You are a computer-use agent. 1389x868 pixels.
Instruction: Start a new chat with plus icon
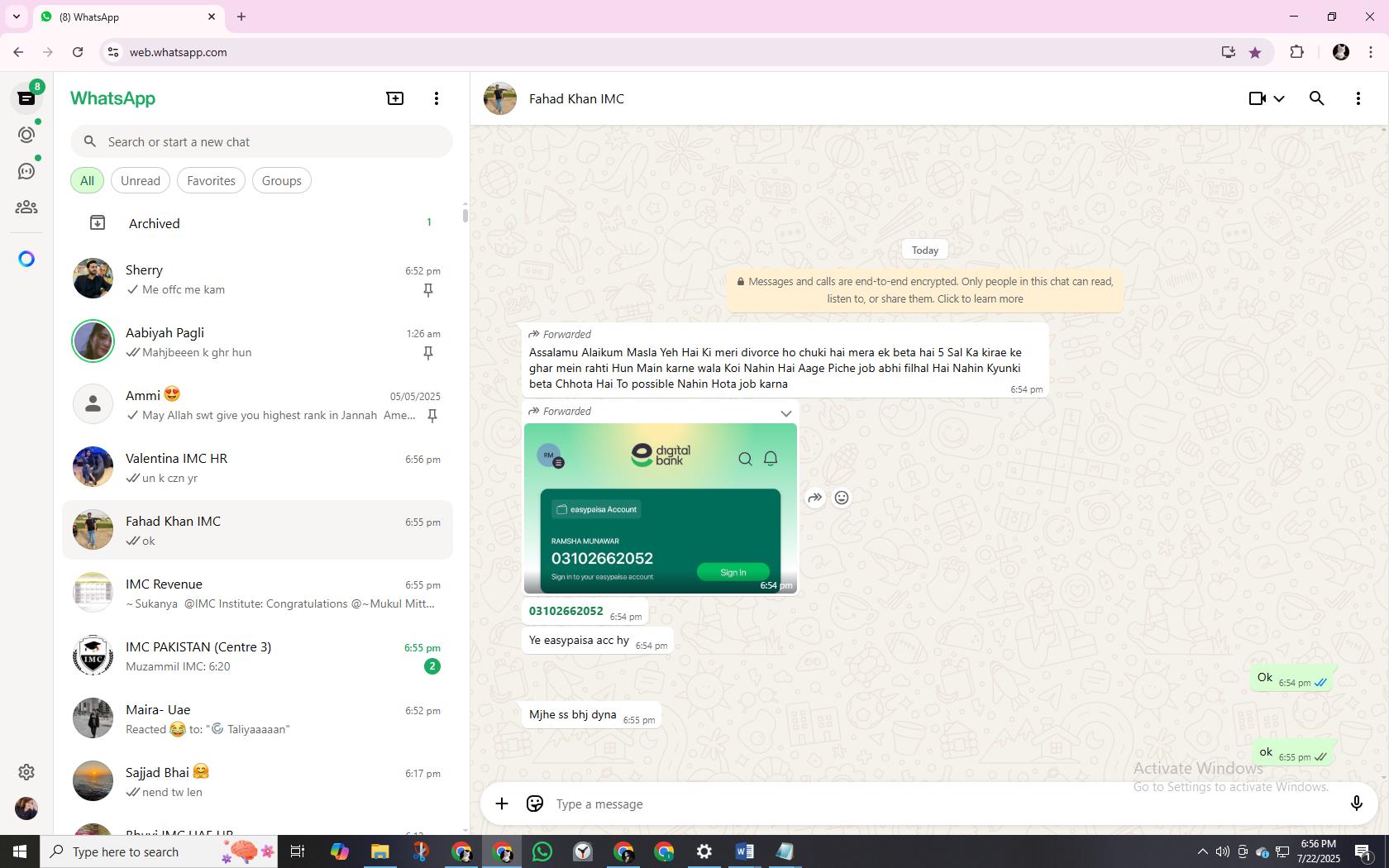tap(395, 98)
